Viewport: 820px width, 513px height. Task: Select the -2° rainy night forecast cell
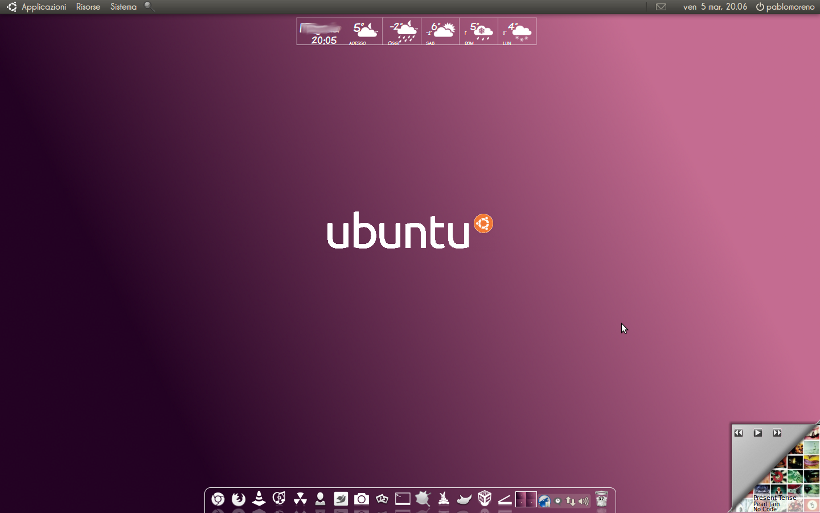pyautogui.click(x=402, y=31)
